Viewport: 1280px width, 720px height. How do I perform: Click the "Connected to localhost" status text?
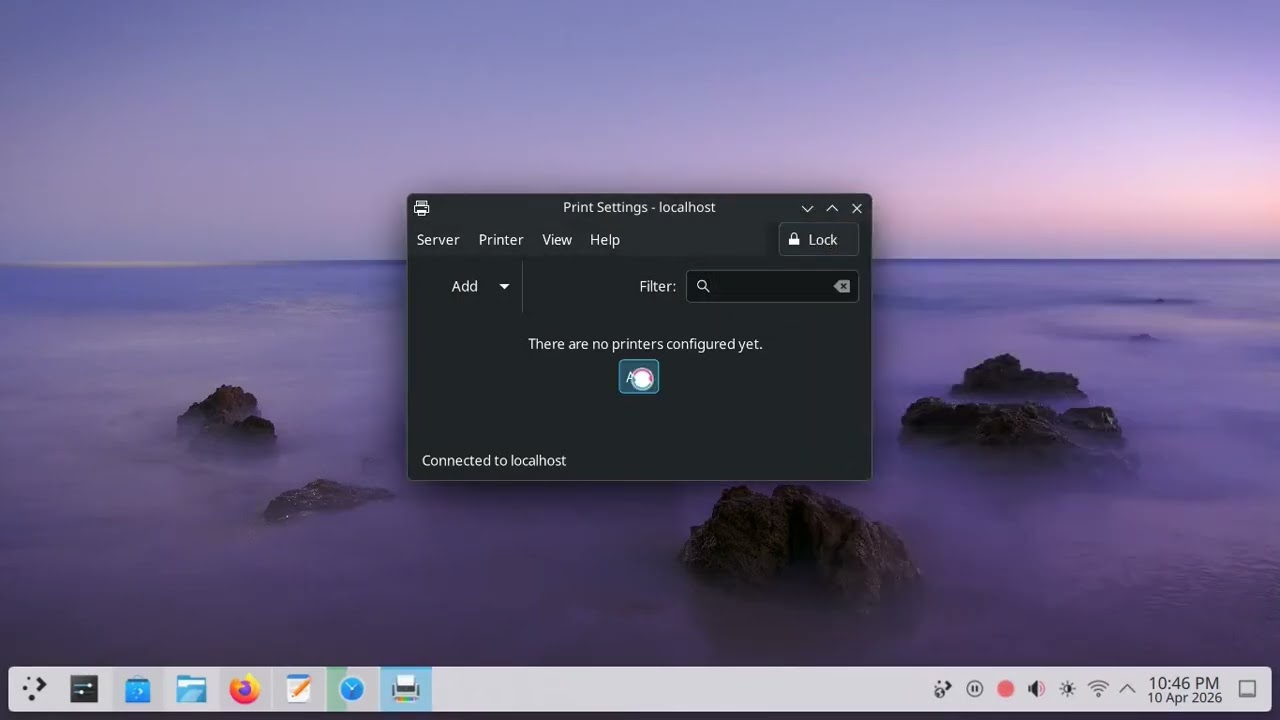(x=494, y=461)
